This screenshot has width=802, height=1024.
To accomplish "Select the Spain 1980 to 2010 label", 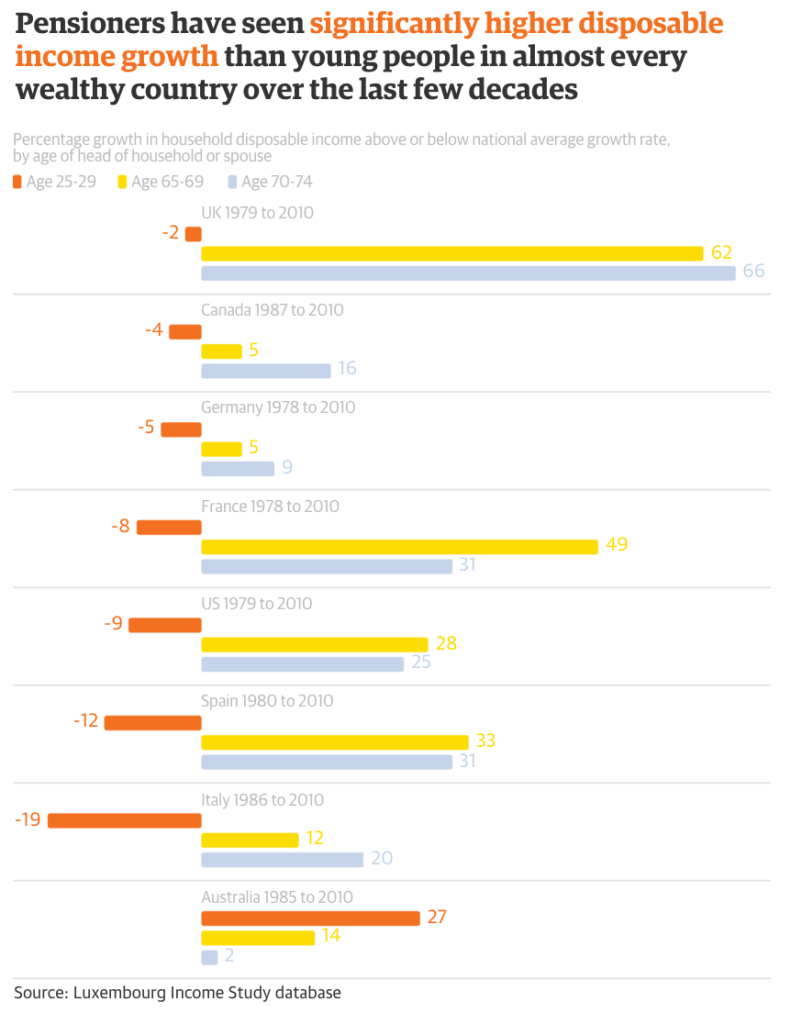I will (x=267, y=701).
